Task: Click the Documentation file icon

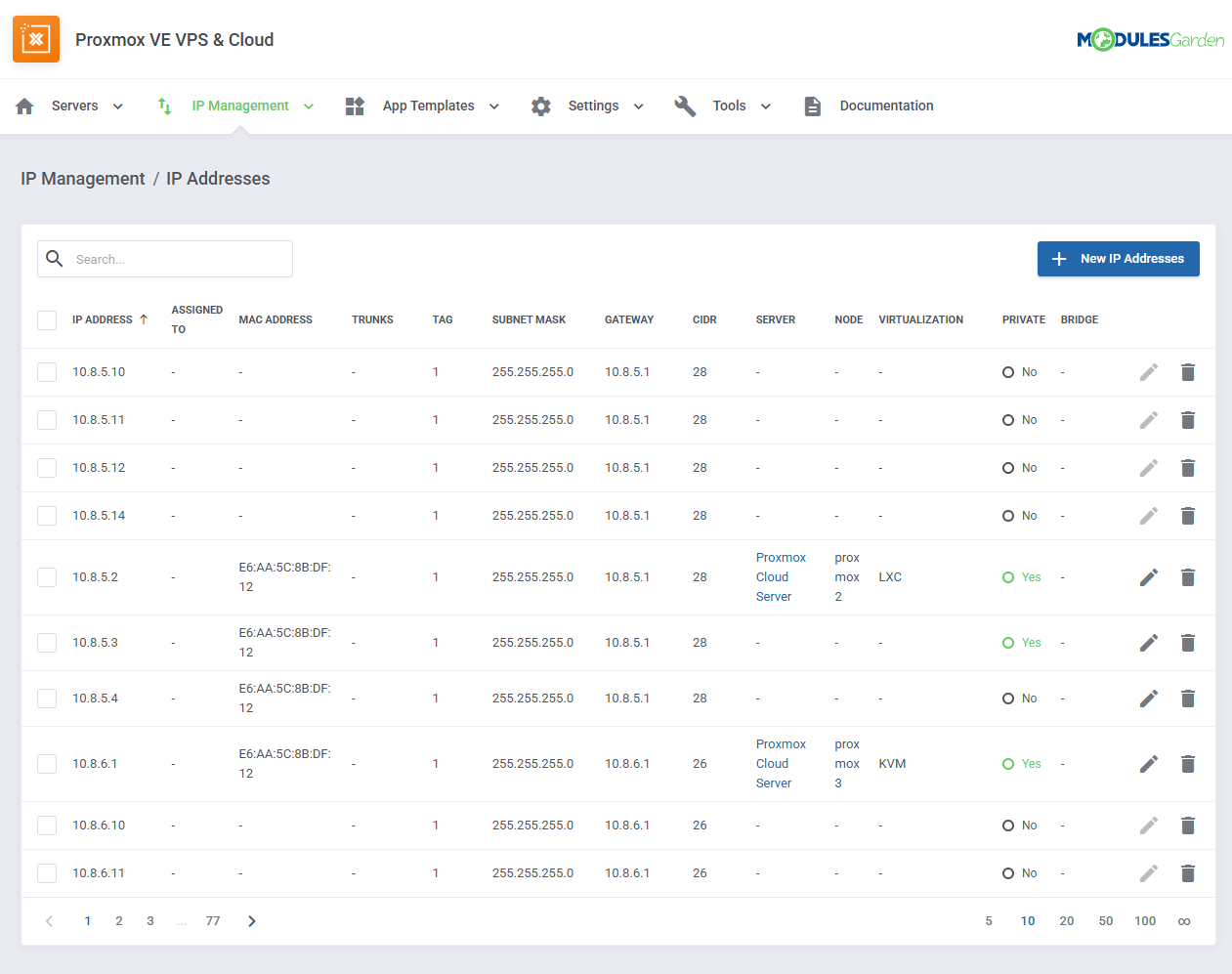Action: [x=812, y=106]
